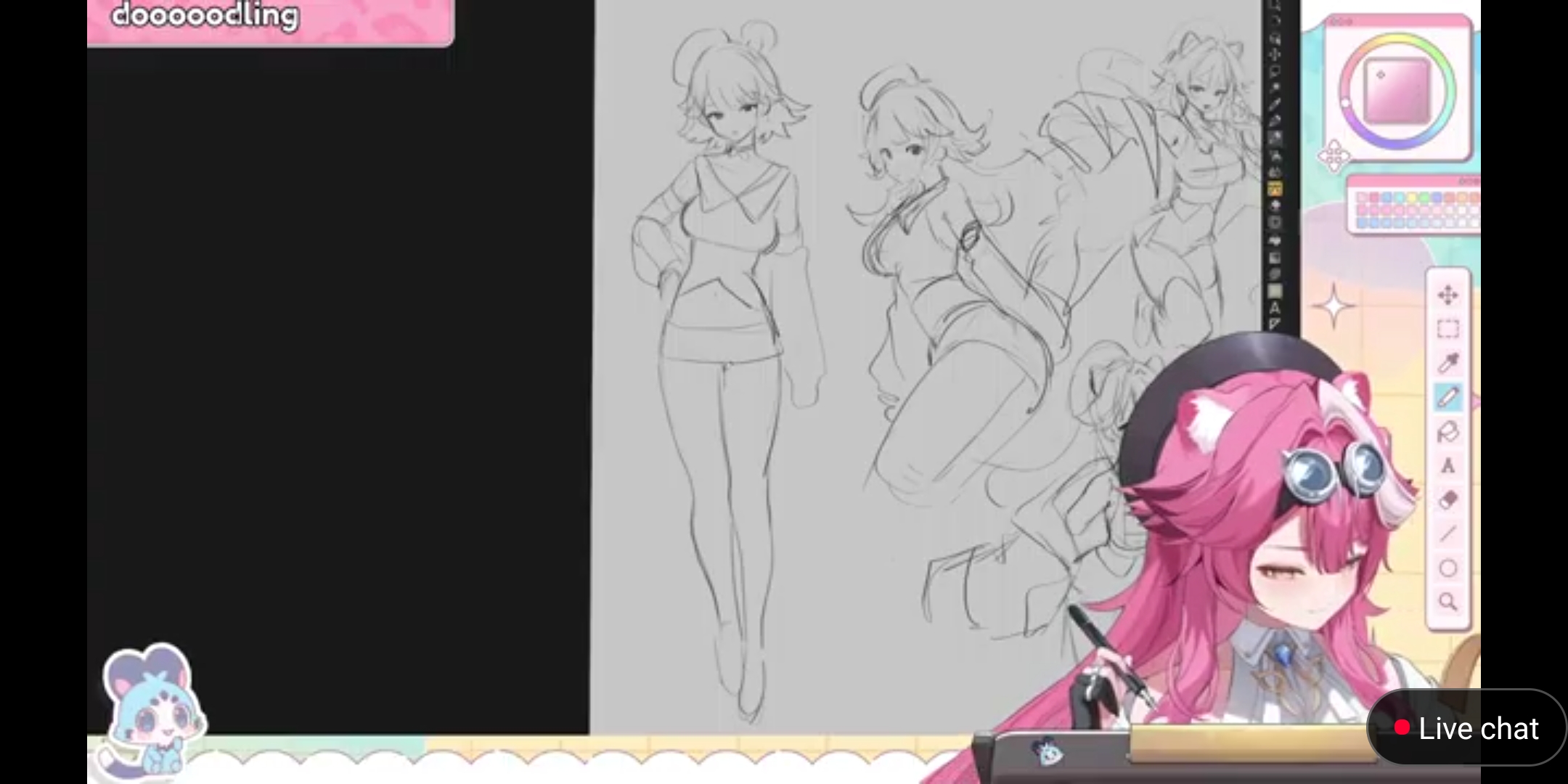Choose the paint bucket fill tool
The width and height of the screenshot is (1568, 784).
pyautogui.click(x=1447, y=433)
